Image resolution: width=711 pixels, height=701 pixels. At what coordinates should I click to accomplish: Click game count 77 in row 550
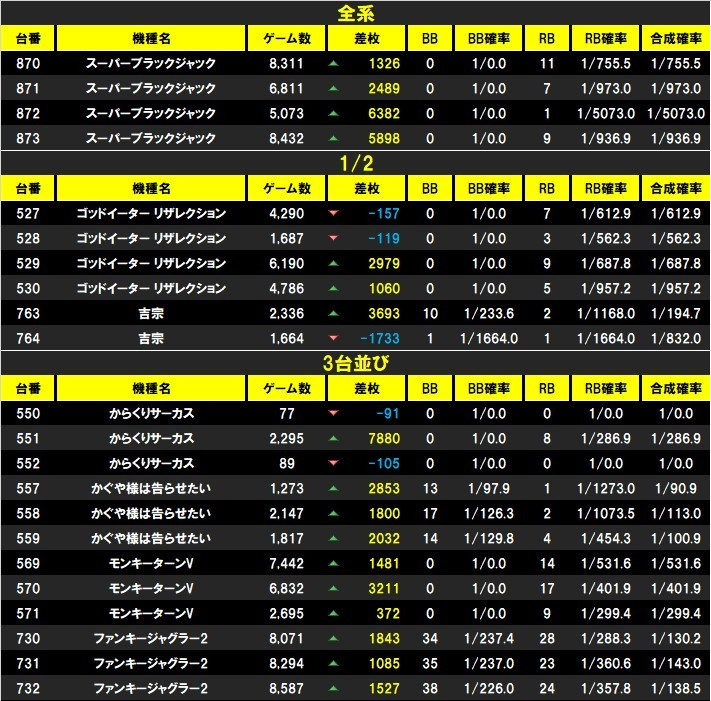pos(287,414)
